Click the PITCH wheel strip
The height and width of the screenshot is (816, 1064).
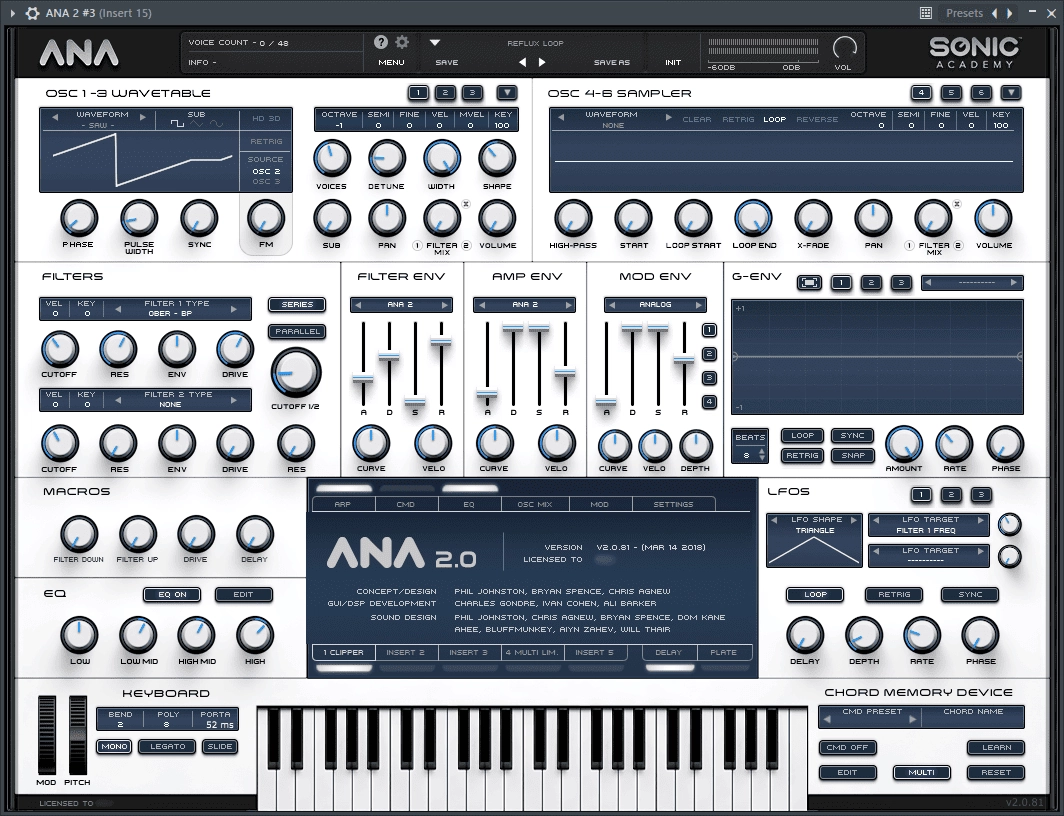[x=78, y=735]
